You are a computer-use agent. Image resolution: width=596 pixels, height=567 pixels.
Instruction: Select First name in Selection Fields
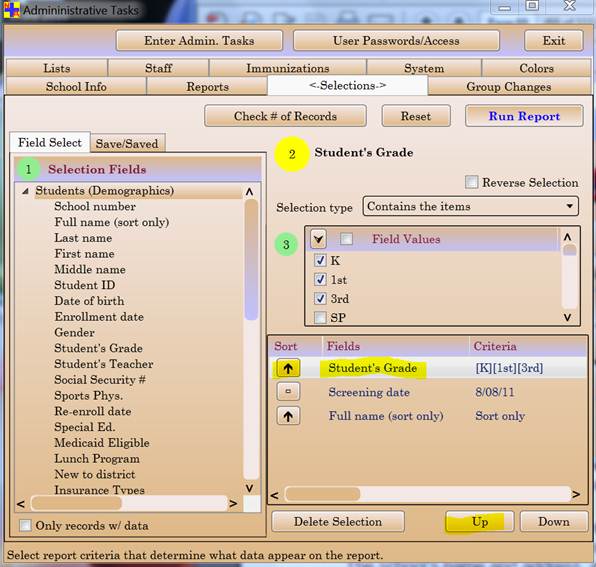pos(84,253)
